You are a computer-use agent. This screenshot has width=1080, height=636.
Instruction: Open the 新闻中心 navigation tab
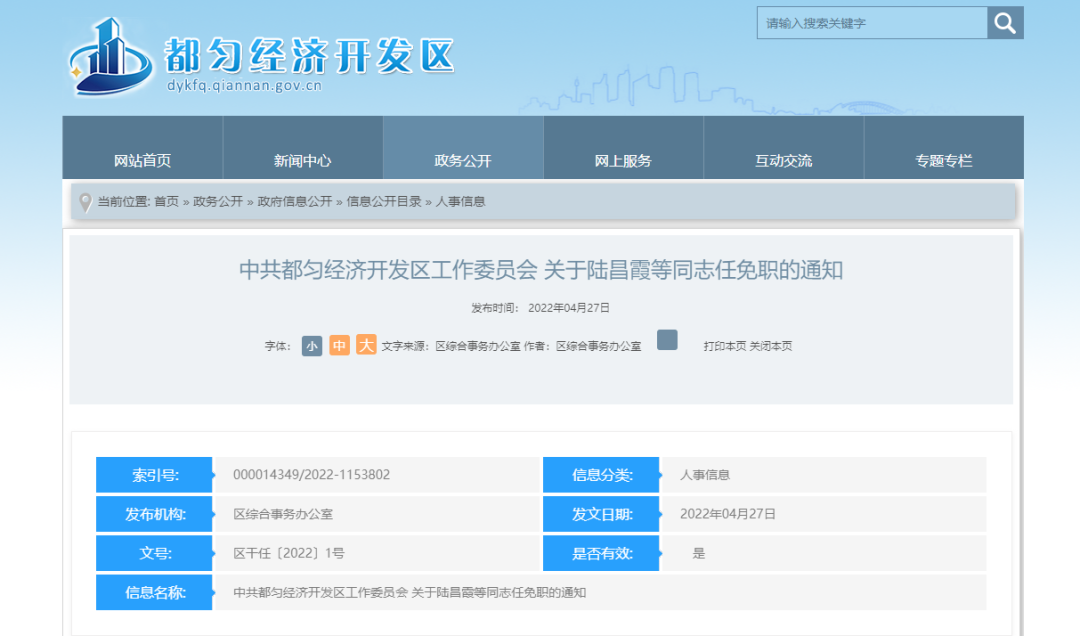point(302,160)
